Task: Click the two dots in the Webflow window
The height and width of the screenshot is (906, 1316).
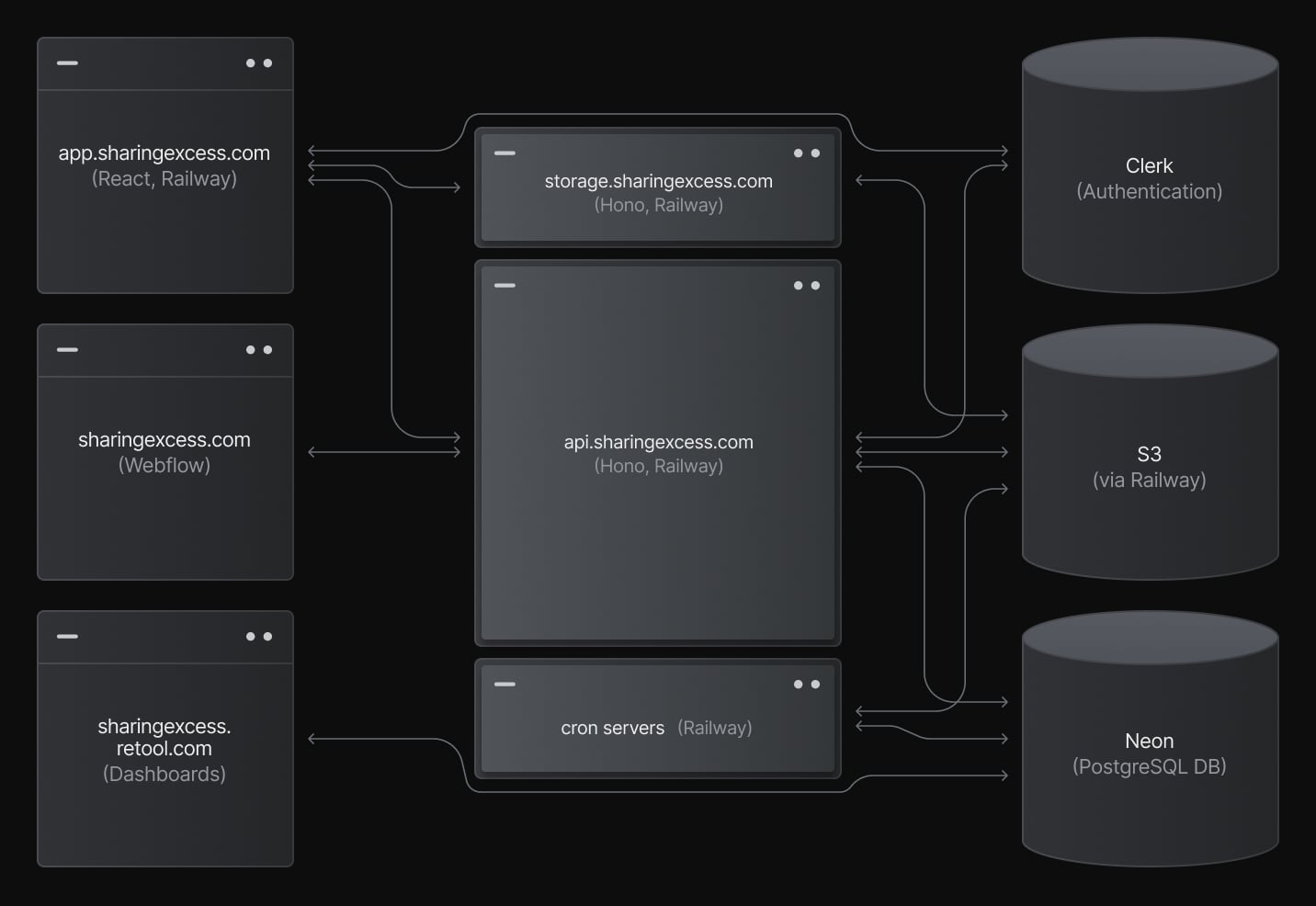Action: pos(259,350)
